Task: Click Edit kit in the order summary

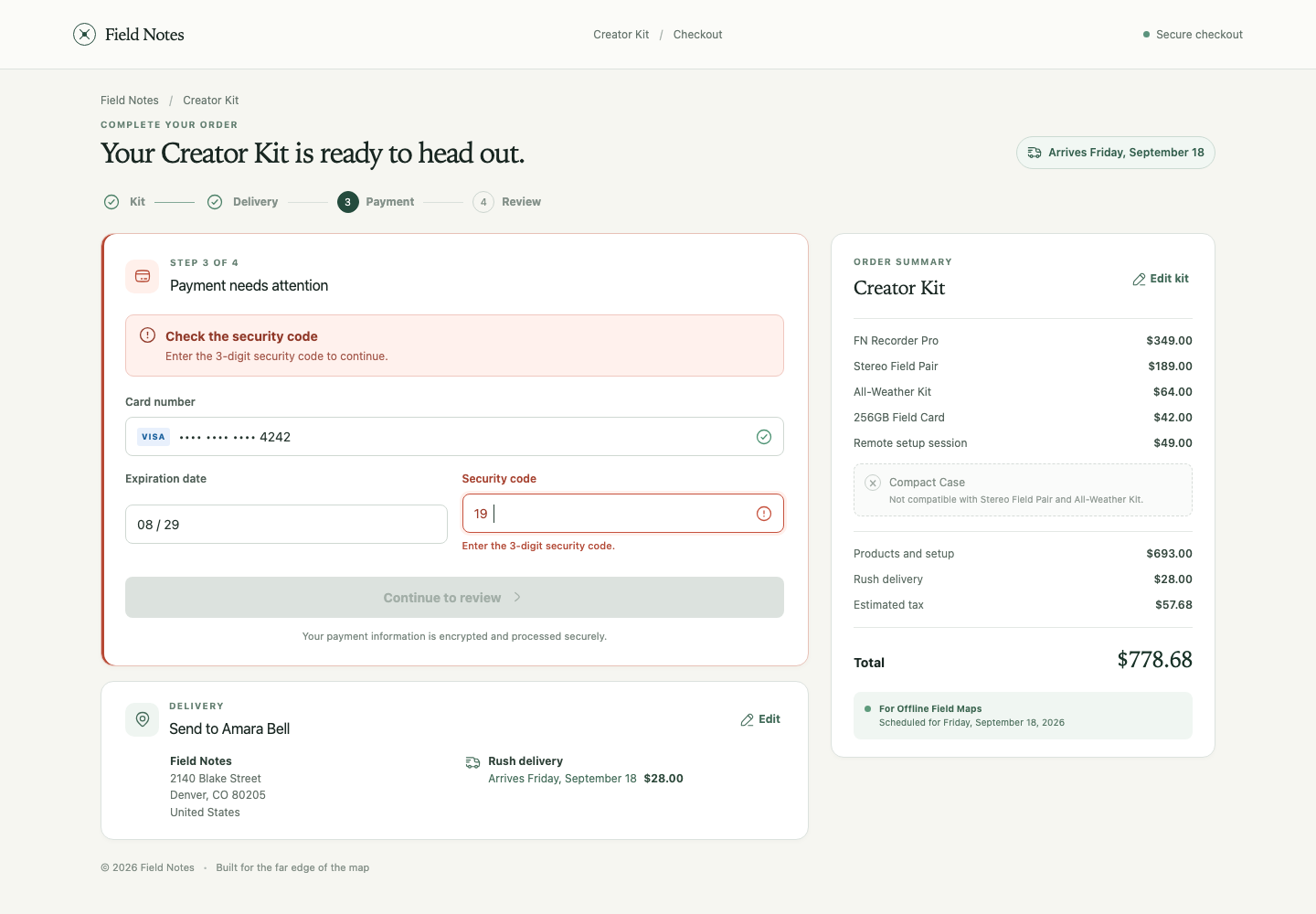Action: point(1161,279)
